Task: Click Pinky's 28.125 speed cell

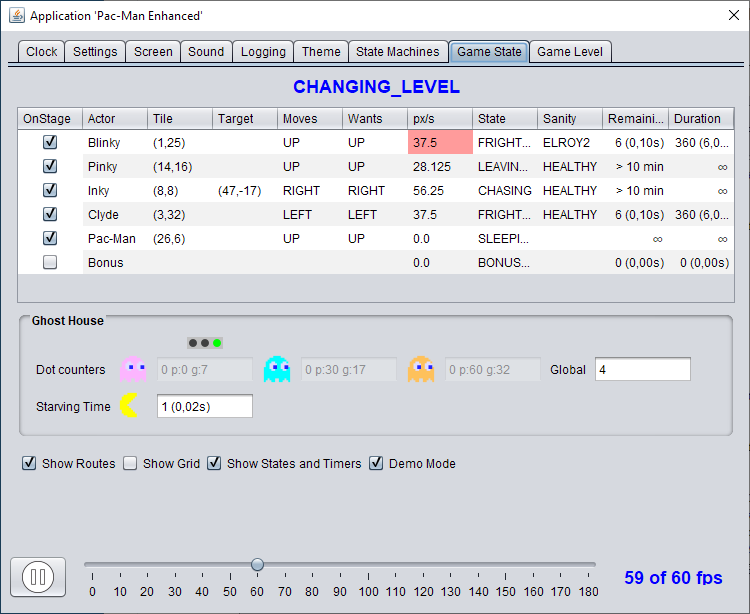Action: coord(440,166)
